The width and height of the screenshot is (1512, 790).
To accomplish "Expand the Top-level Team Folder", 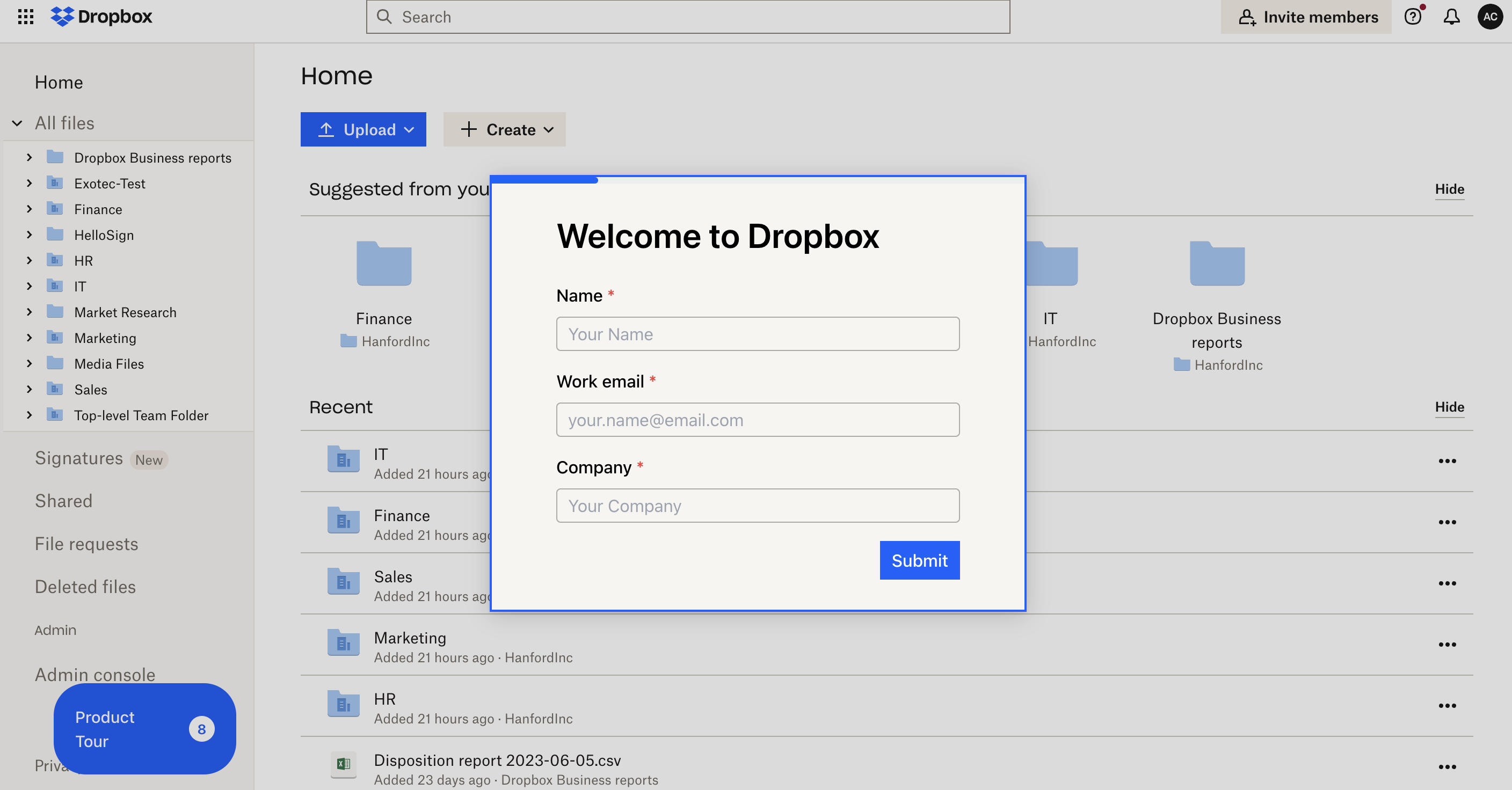I will [x=30, y=415].
